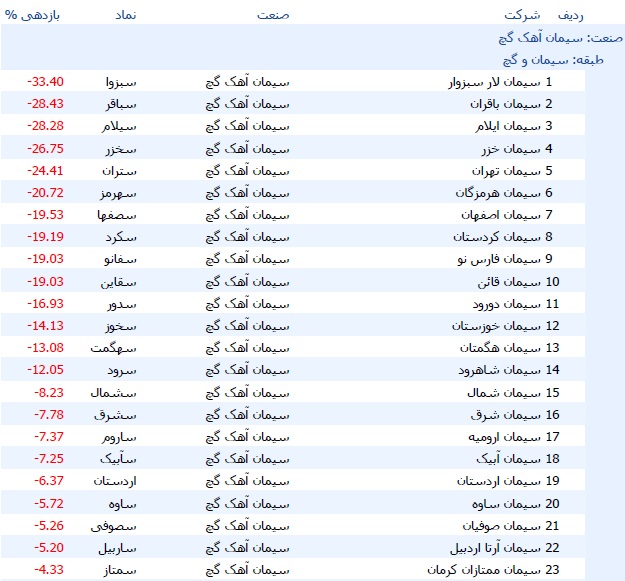Click return value -24.41
Screen dimensions: 625x581
pyautogui.click(x=45, y=171)
